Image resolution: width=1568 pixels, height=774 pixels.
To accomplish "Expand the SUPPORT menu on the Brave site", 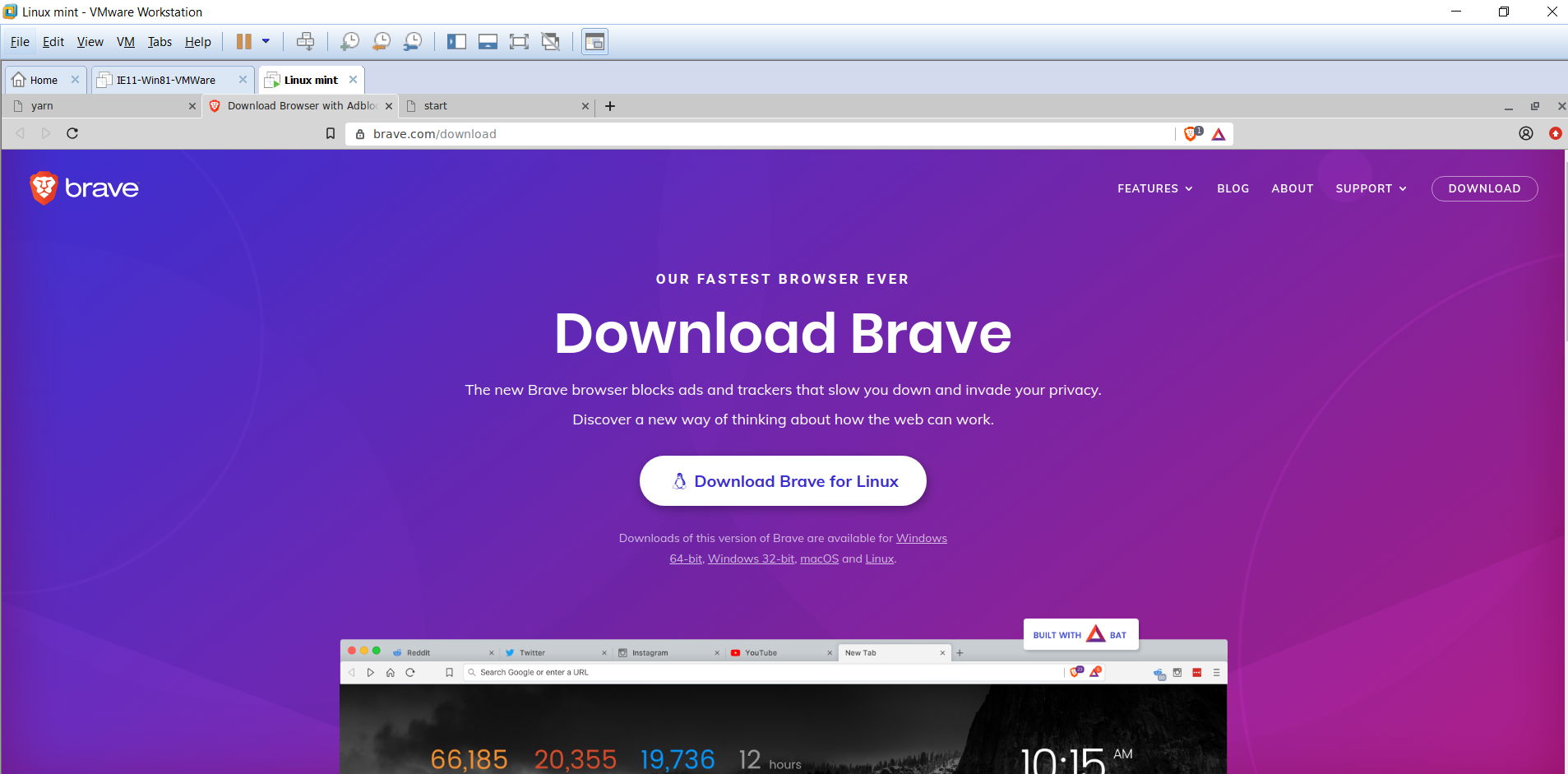I will point(1369,188).
